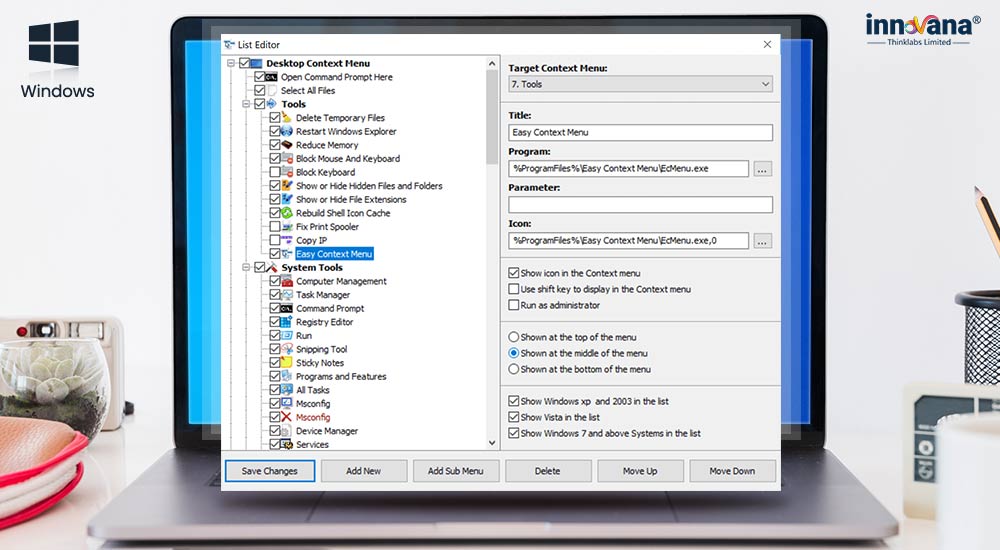
Task: Check Use shift key to display option
Action: (513, 289)
